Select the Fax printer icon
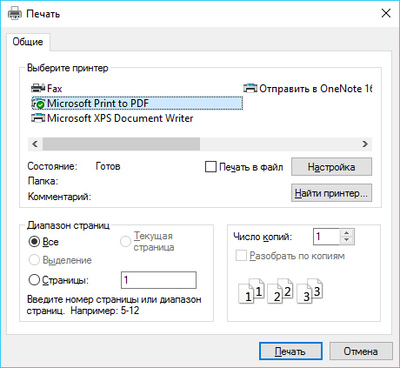Screen dimensions: 400x368 (x=38, y=88)
